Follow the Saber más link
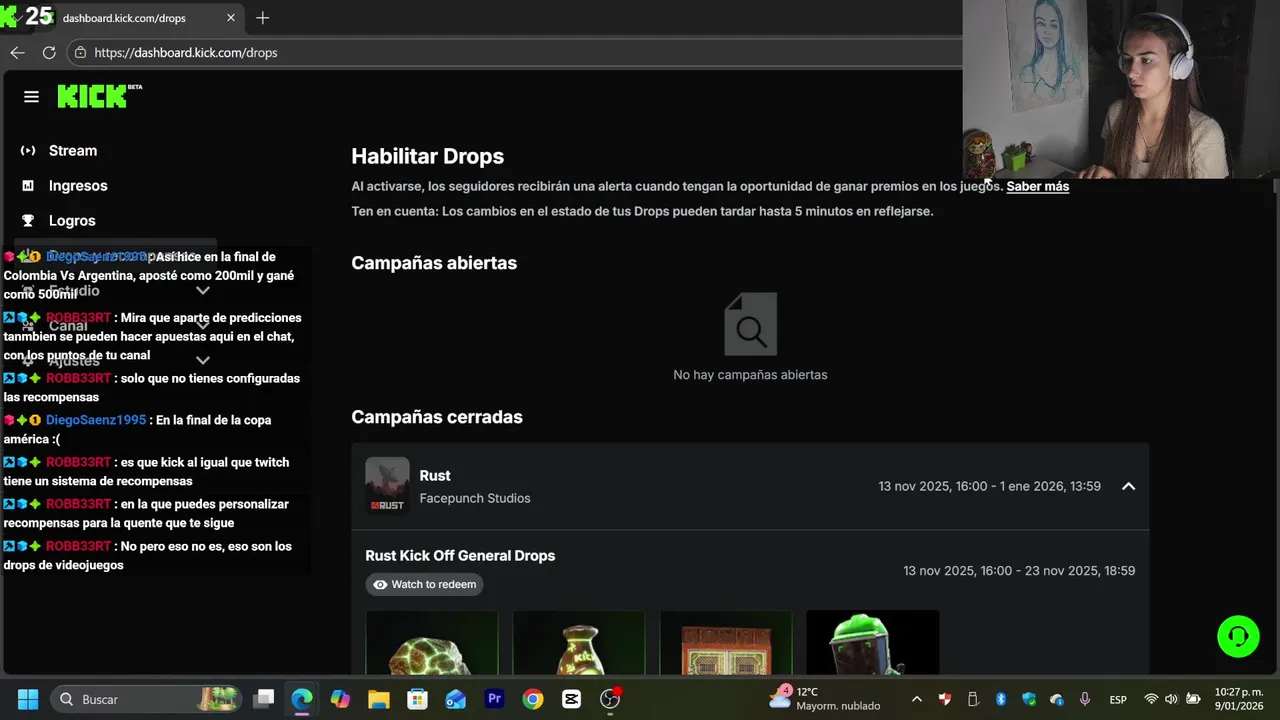 point(1038,186)
